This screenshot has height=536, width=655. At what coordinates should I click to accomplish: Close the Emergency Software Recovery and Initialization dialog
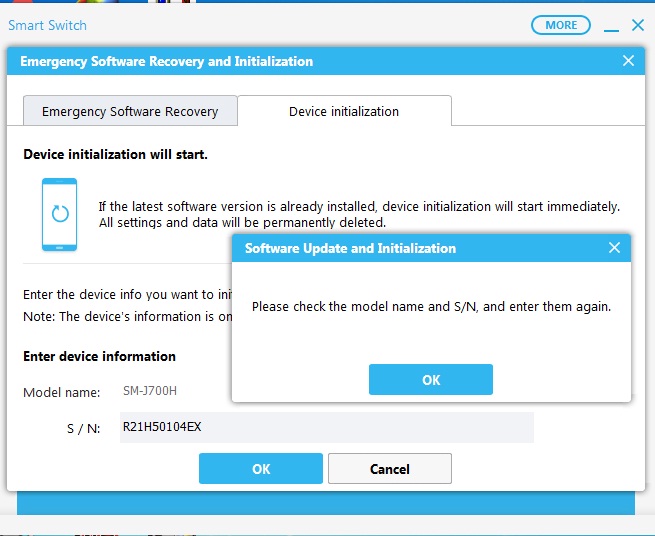click(628, 61)
